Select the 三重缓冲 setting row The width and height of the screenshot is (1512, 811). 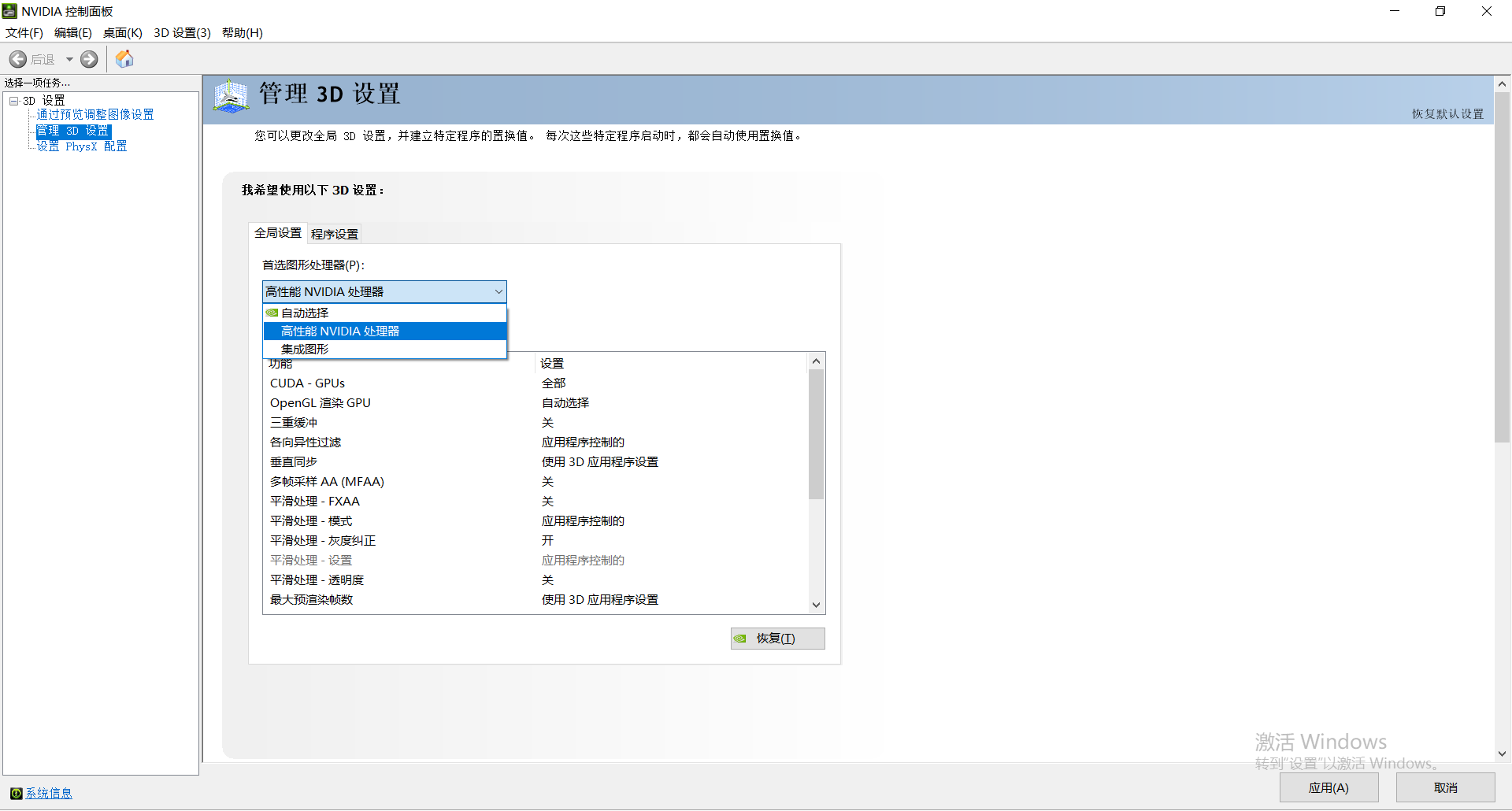[535, 423]
